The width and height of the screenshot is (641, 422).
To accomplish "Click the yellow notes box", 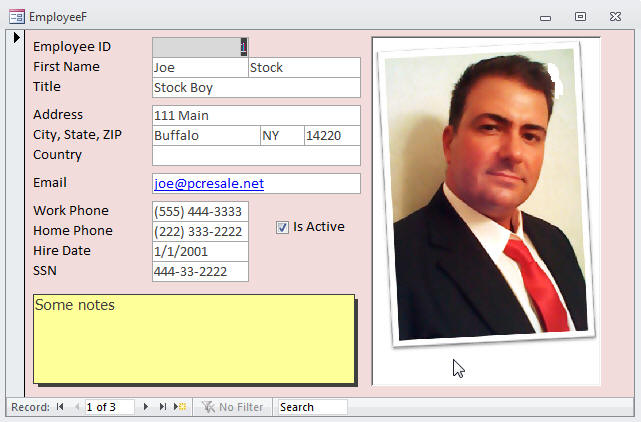I will (x=194, y=339).
